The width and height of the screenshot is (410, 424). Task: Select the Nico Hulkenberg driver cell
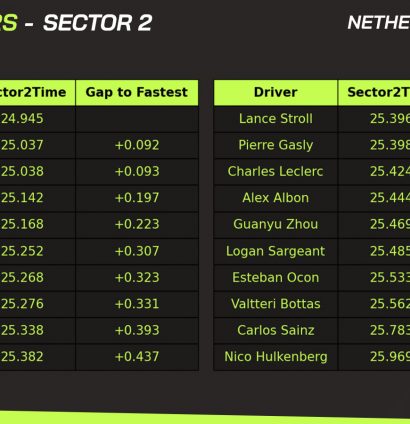(275, 357)
